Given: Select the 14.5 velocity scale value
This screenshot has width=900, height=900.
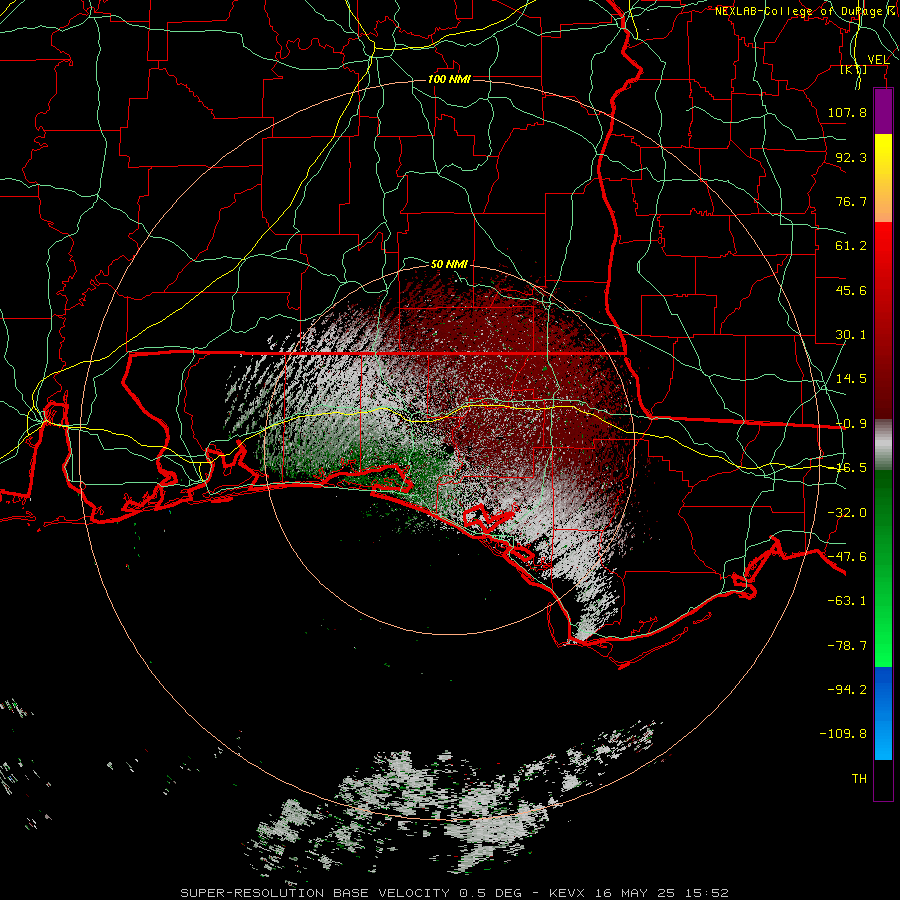Looking at the screenshot, I should (x=851, y=379).
